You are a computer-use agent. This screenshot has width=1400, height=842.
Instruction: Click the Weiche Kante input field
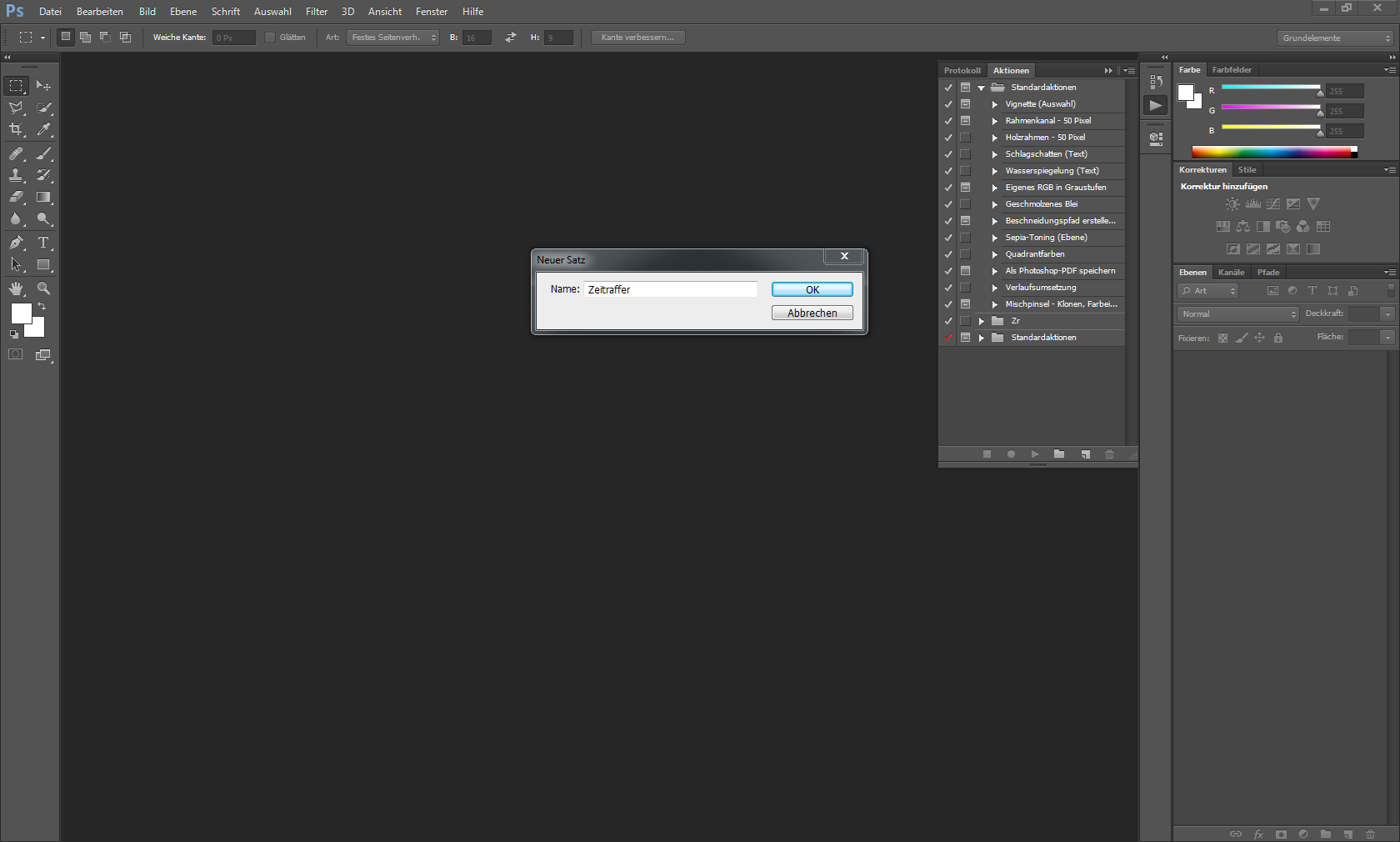[234, 38]
